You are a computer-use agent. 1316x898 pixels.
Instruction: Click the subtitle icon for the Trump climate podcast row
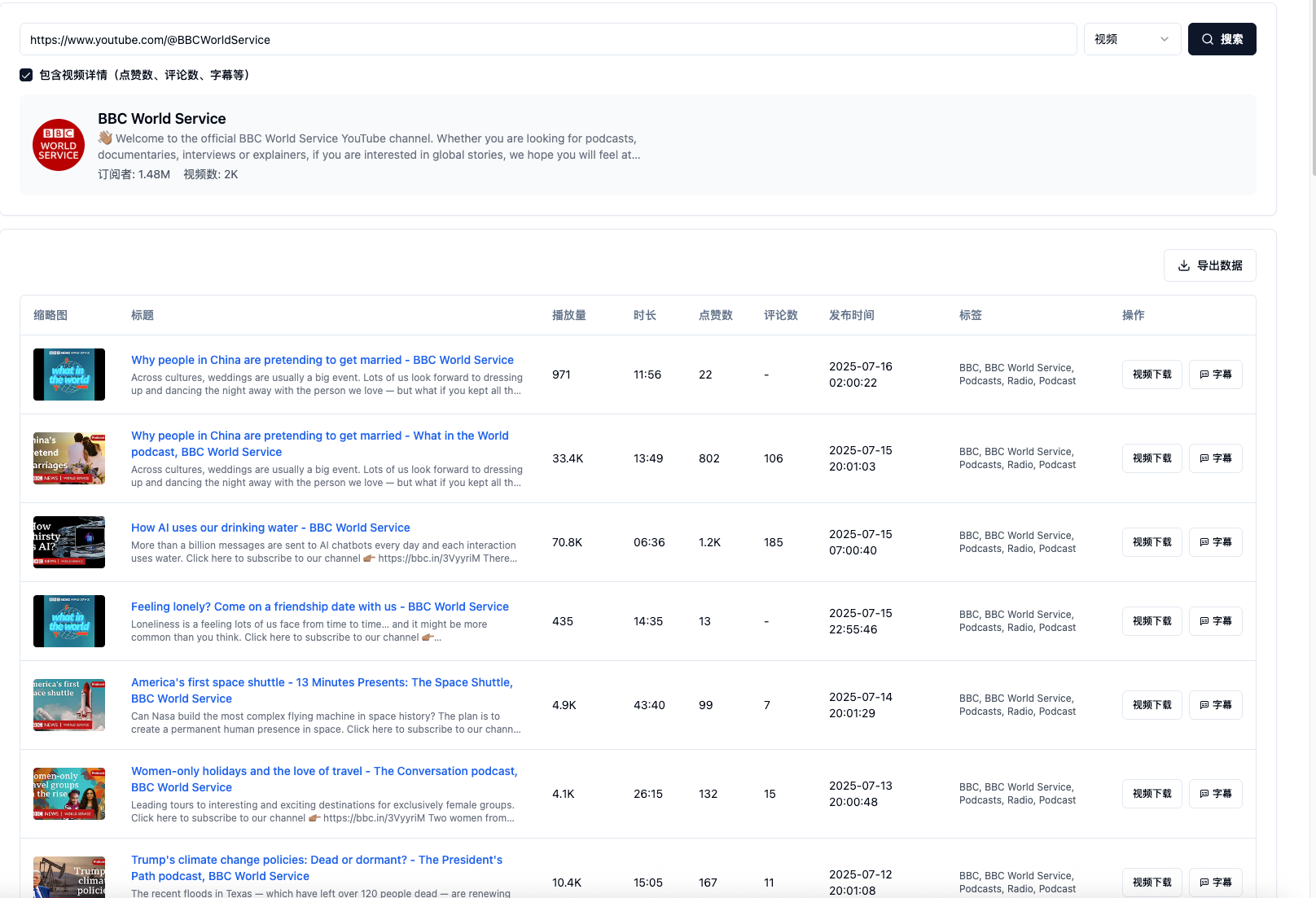1204,882
